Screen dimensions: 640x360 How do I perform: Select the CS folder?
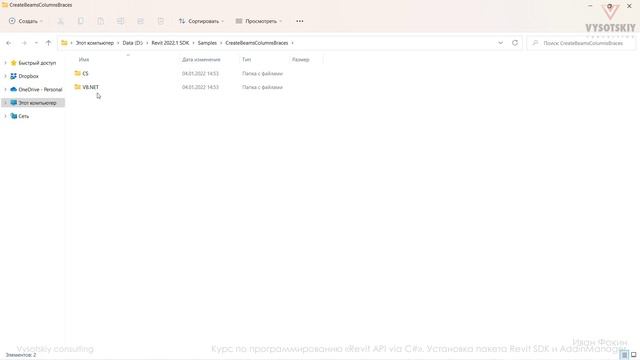(x=85, y=73)
